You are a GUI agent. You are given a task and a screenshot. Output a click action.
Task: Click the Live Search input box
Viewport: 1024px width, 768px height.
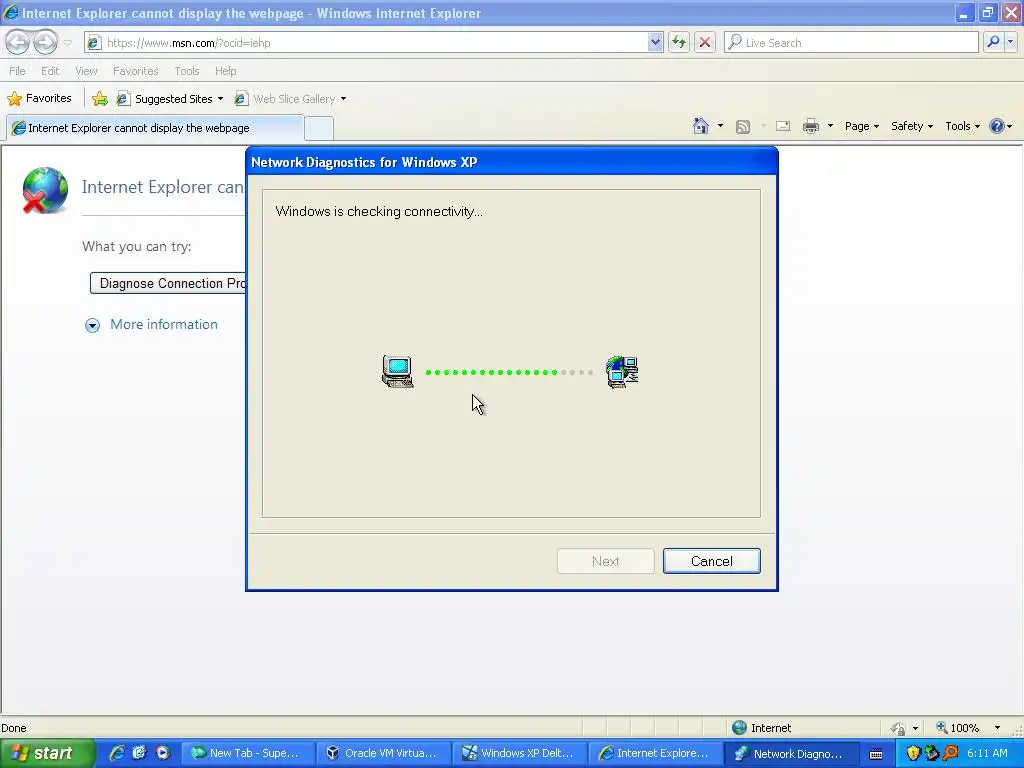coord(851,42)
